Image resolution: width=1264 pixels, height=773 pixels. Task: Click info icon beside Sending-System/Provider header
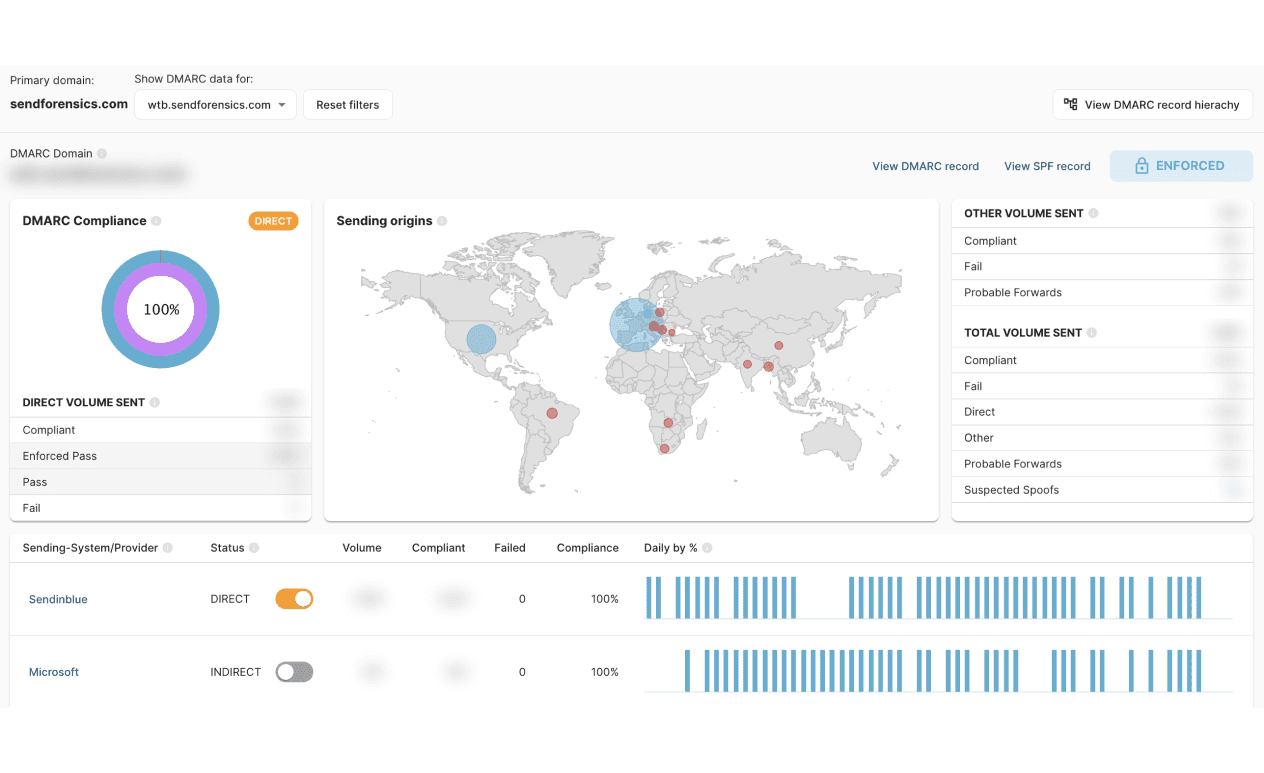(x=168, y=548)
